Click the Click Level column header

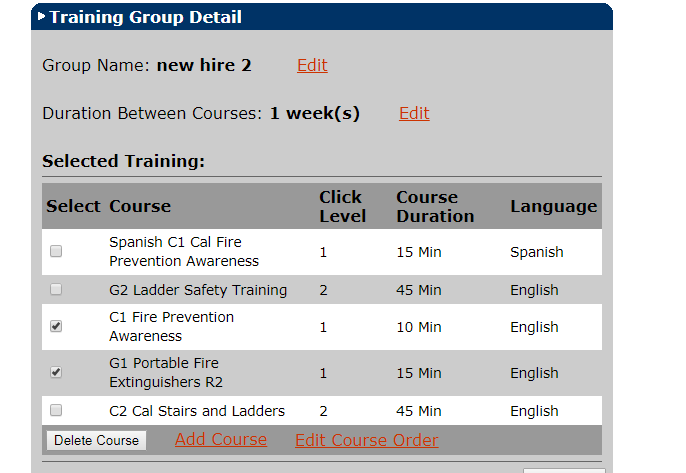tap(342, 207)
